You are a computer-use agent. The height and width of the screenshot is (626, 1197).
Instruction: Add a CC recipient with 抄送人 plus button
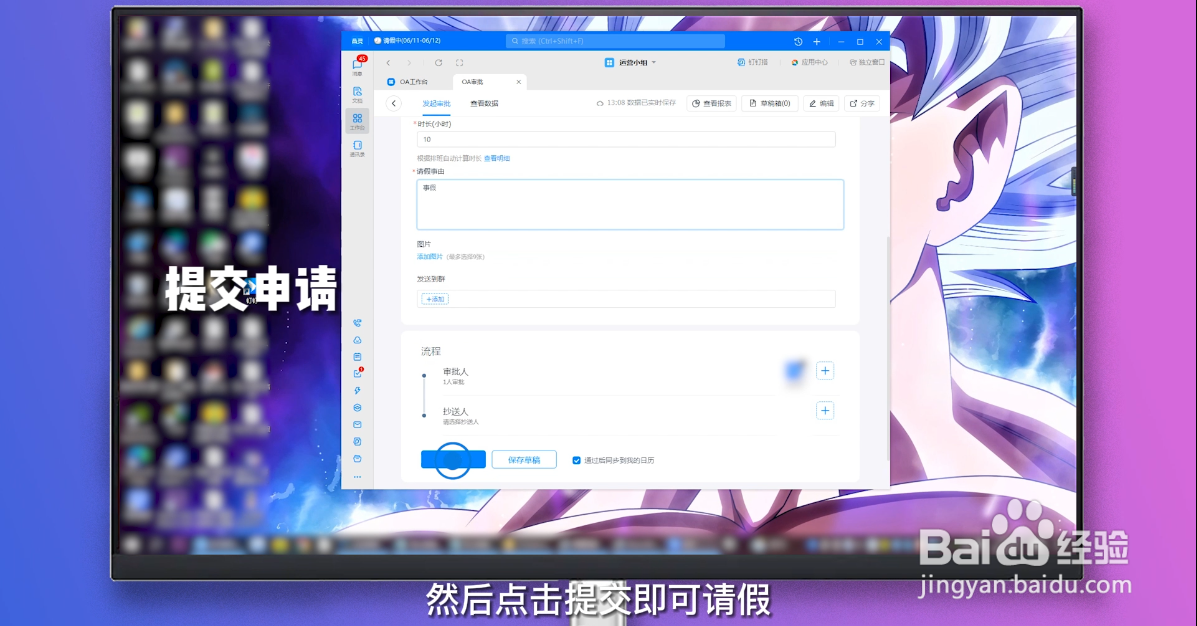824,411
